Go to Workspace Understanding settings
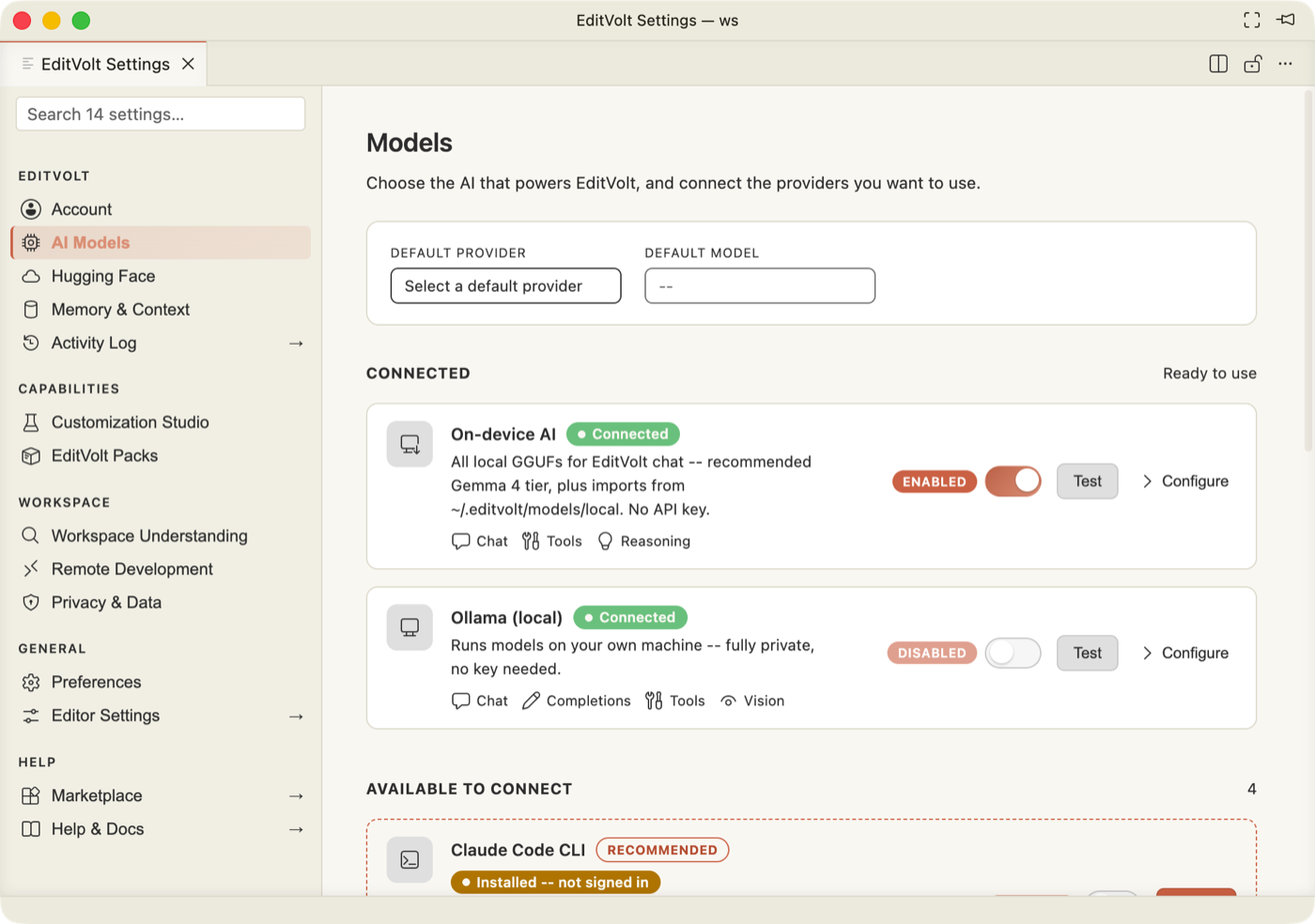 (161, 535)
